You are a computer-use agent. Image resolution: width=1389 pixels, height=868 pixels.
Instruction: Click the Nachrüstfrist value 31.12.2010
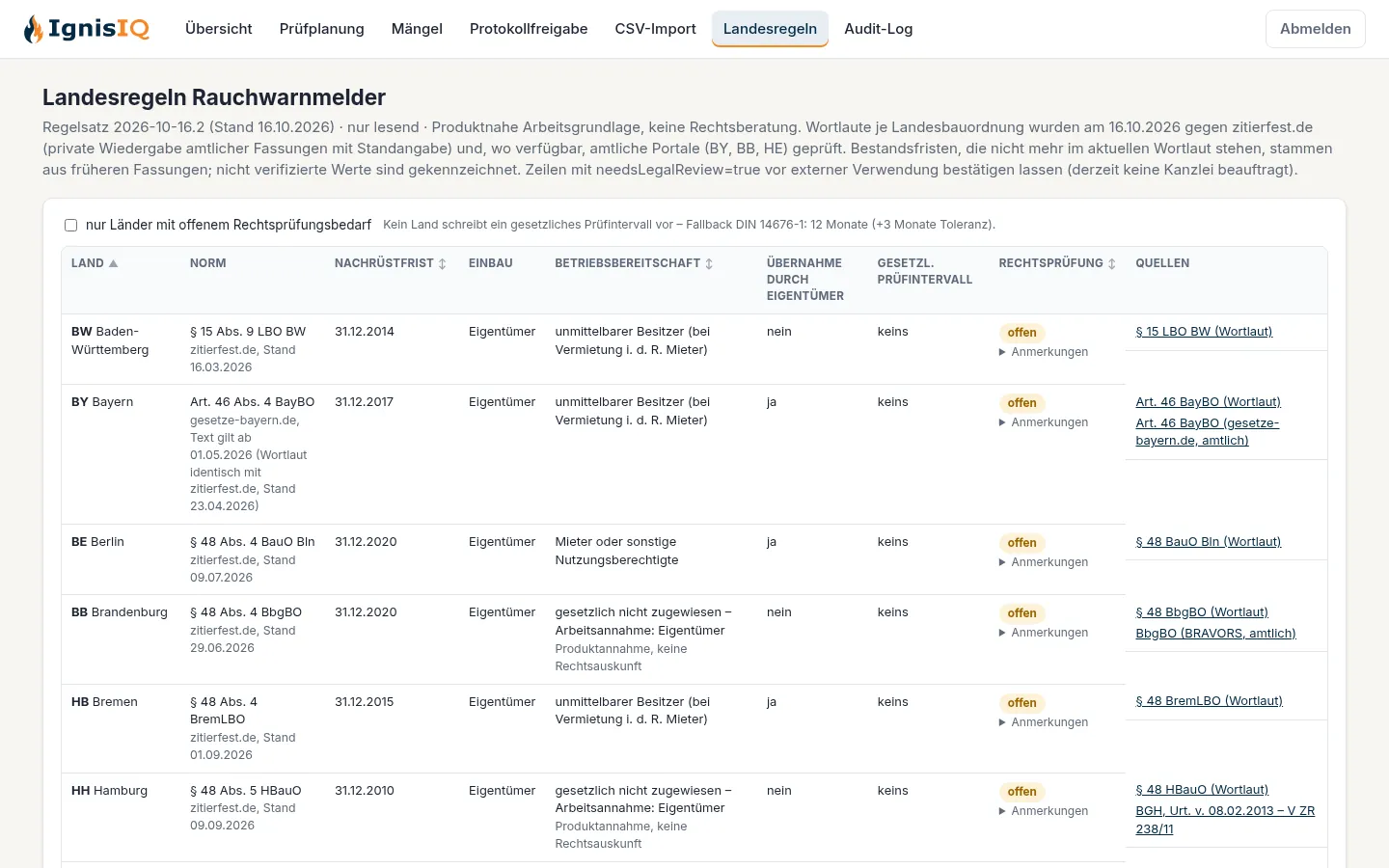pyautogui.click(x=365, y=791)
